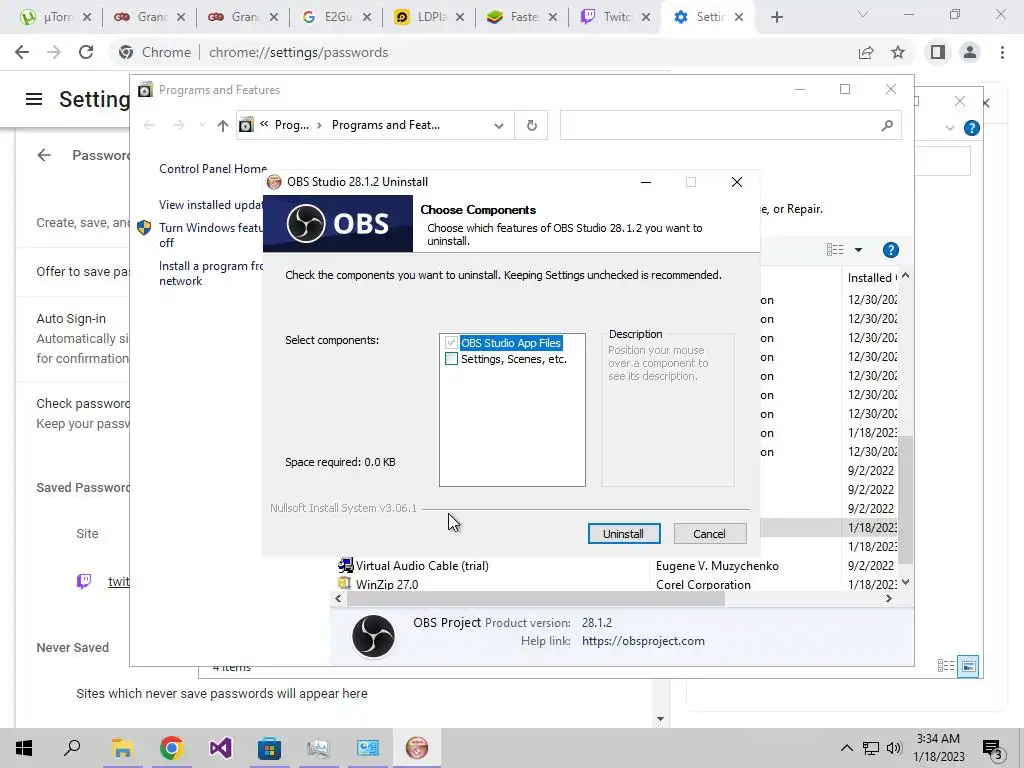
Task: Open Microsoft Store from the taskbar
Action: pos(269,748)
